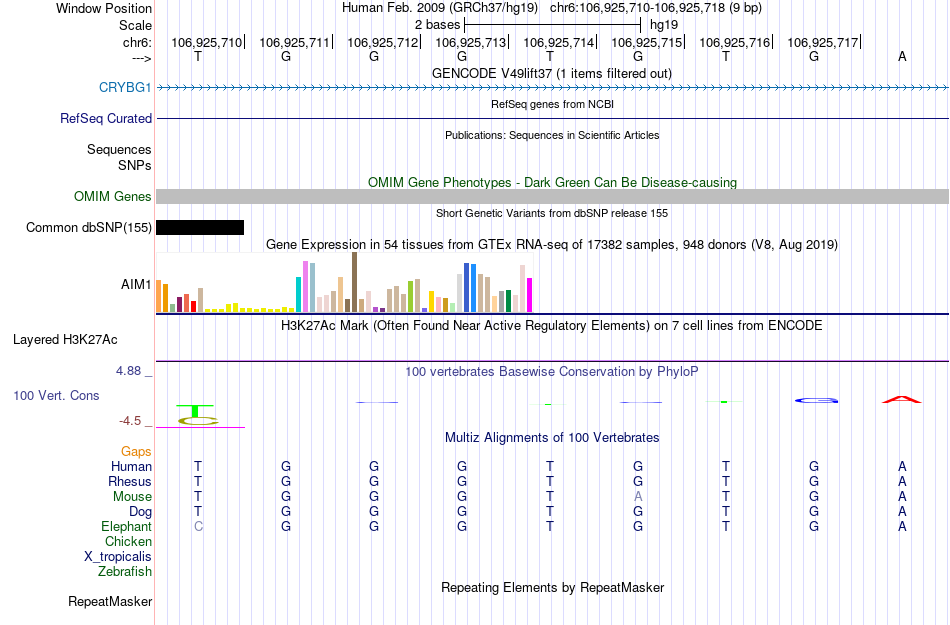
Task: Click the Gaps row label
Action: (x=136, y=451)
